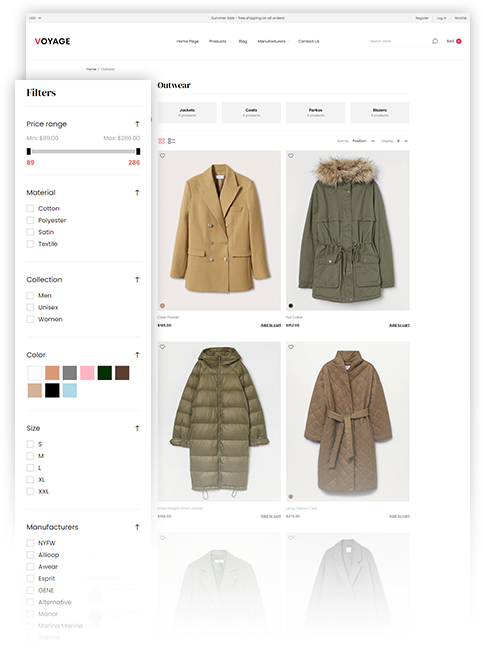This screenshot has height=648, width=483.
Task: Open Sort by Position dropdown
Action: [363, 141]
